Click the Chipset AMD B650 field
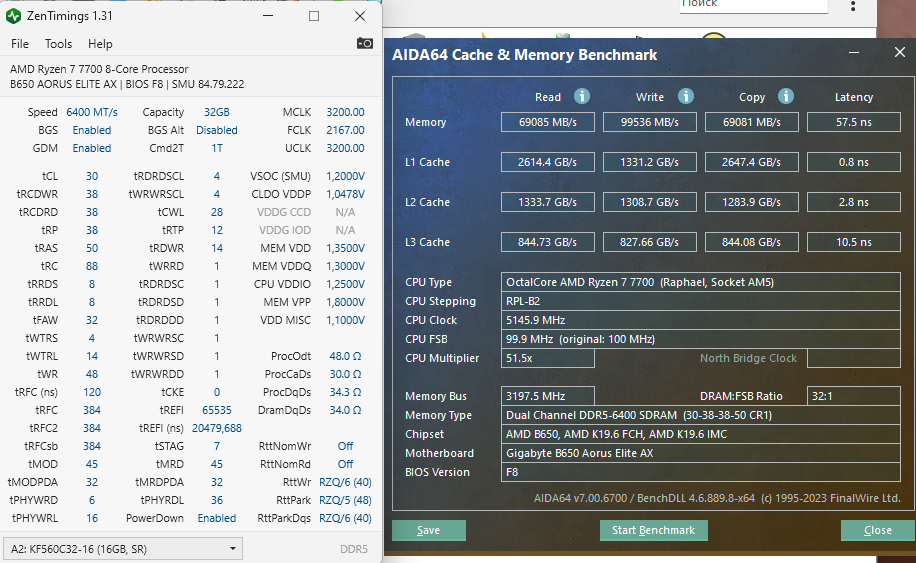 point(700,434)
